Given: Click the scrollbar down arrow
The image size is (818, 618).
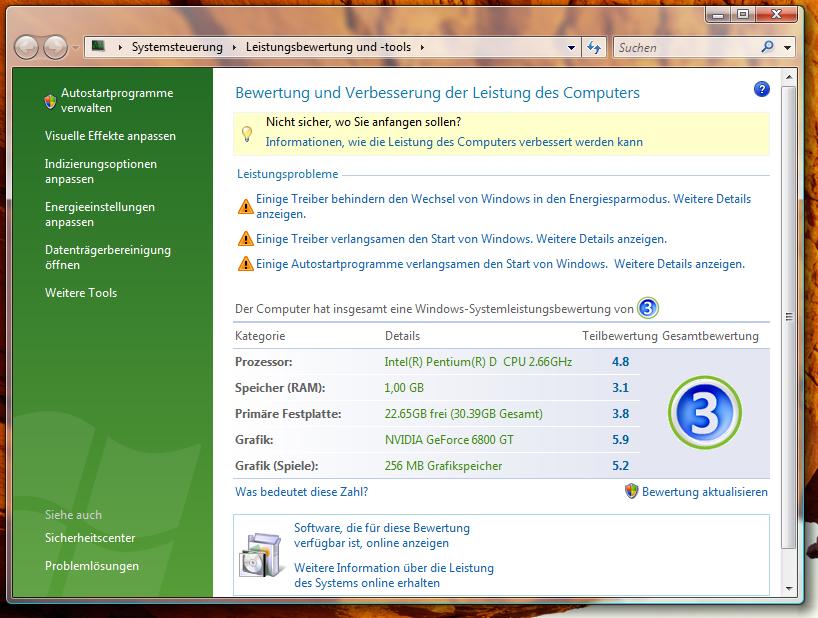Looking at the screenshot, I should (x=789, y=588).
